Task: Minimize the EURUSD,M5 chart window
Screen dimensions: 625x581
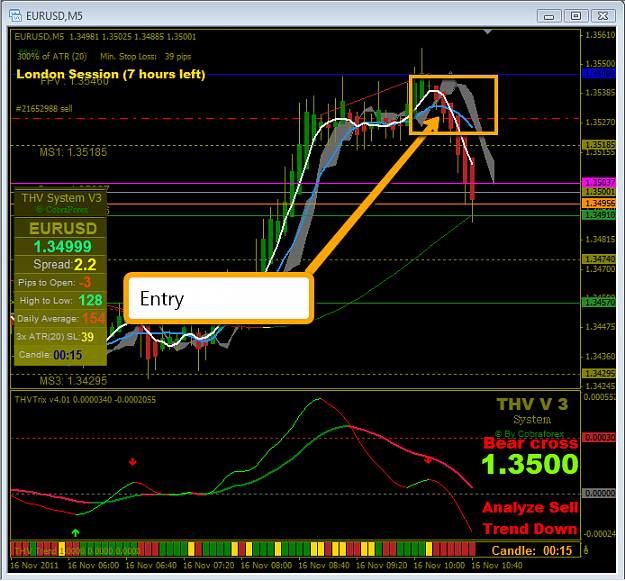Action: tap(549, 16)
